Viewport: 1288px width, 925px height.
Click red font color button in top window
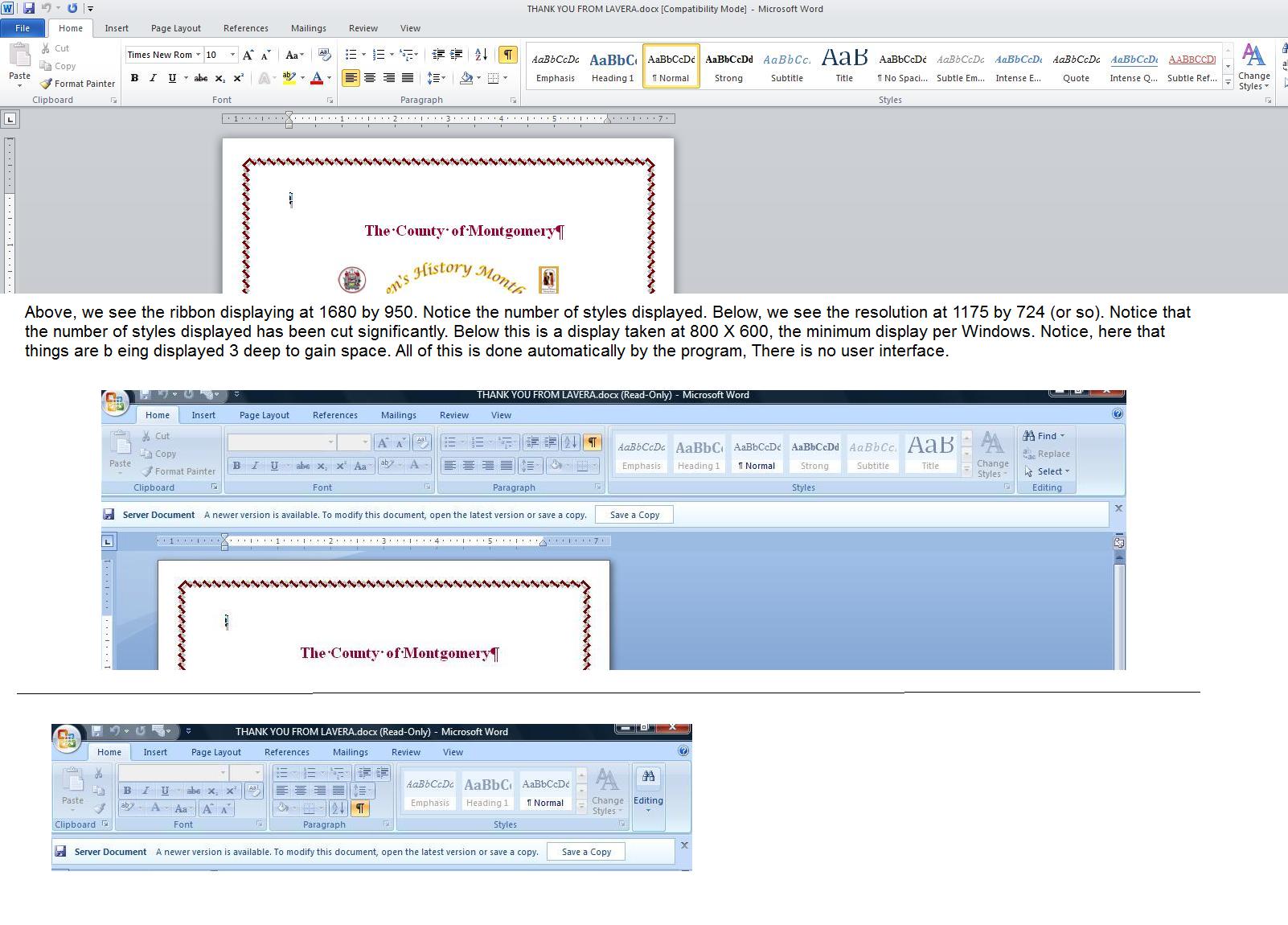[317, 78]
